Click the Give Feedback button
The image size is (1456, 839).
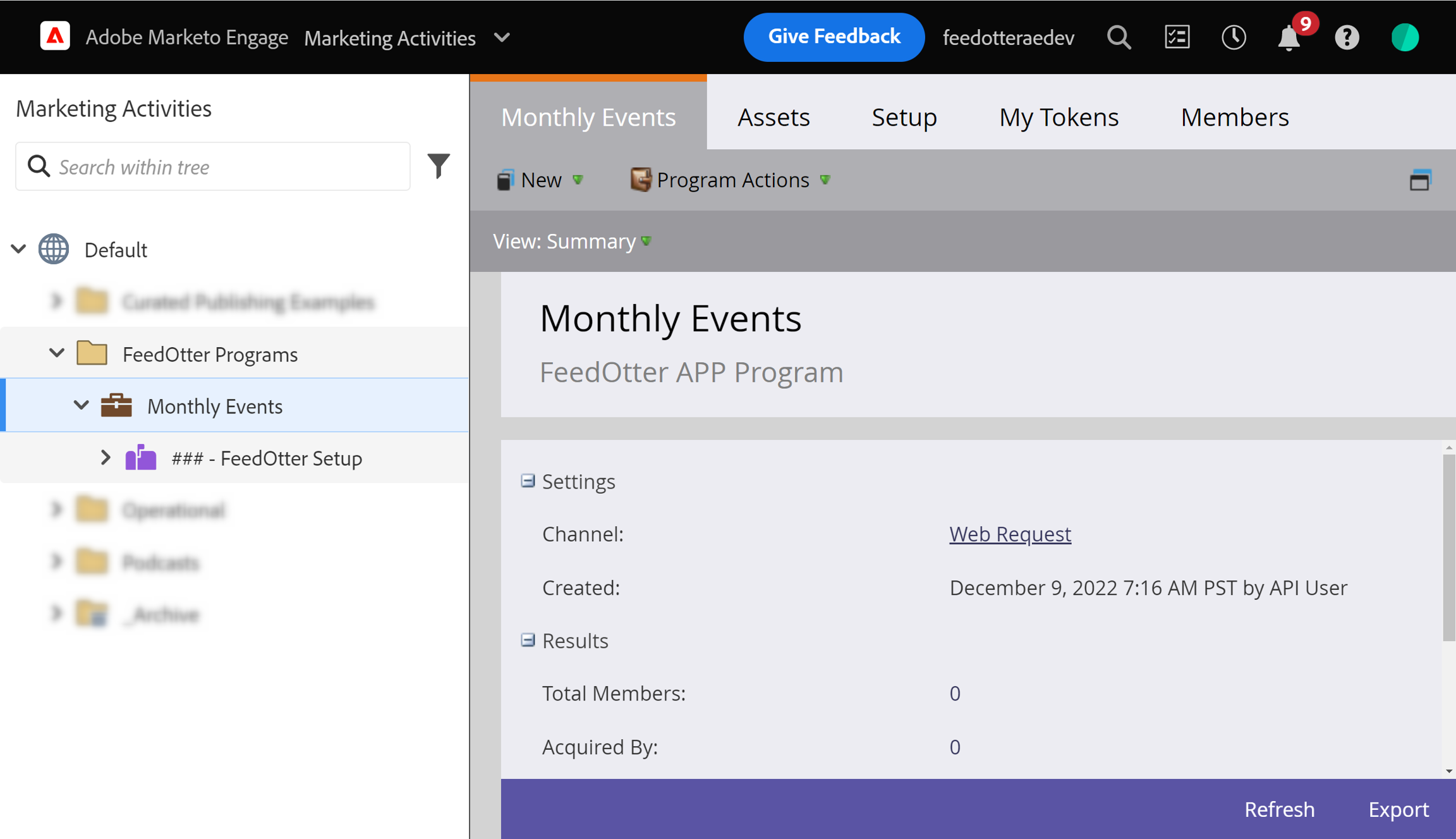(834, 37)
